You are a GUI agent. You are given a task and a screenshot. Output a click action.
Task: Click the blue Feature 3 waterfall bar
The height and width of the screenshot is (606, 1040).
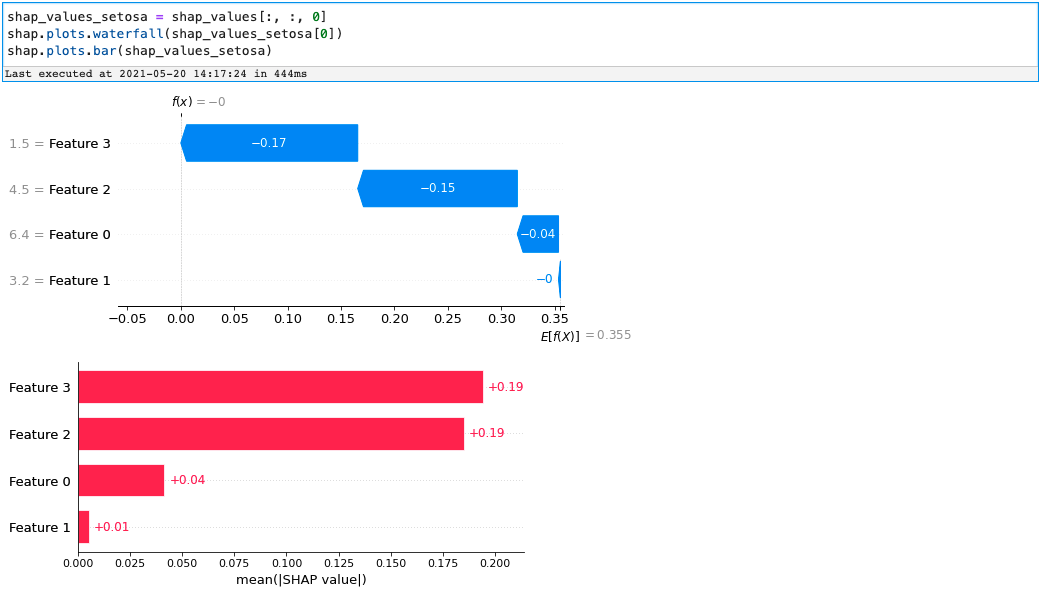[270, 143]
